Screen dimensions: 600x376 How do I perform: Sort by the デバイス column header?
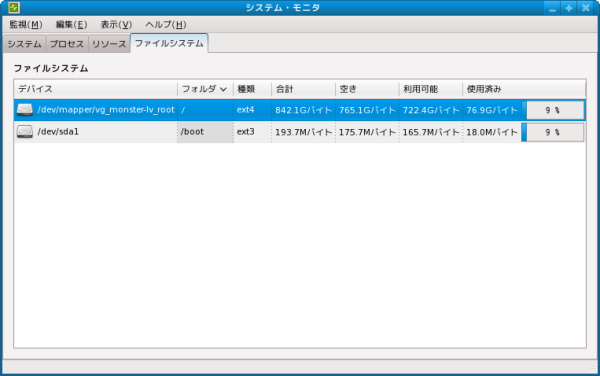click(96, 89)
